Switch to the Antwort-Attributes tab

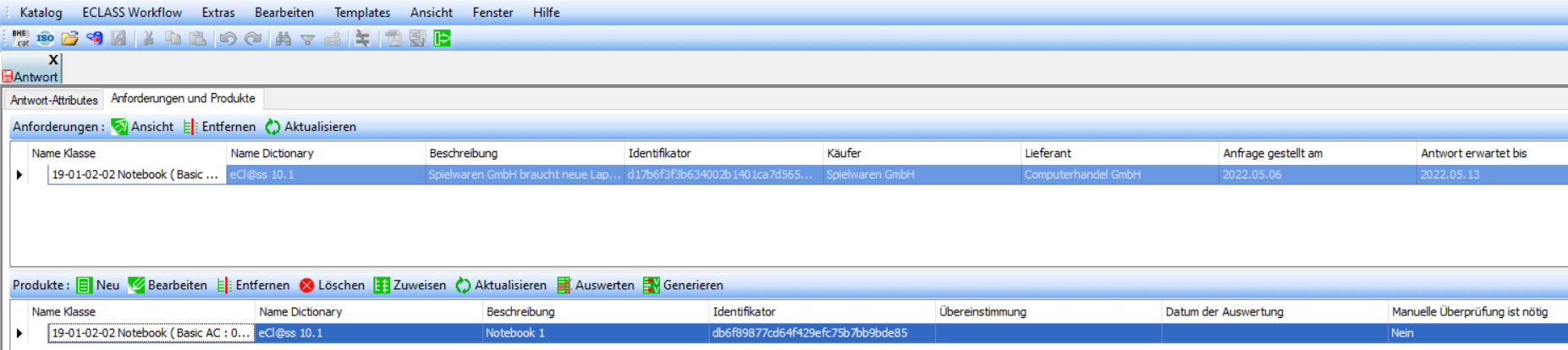54,100
